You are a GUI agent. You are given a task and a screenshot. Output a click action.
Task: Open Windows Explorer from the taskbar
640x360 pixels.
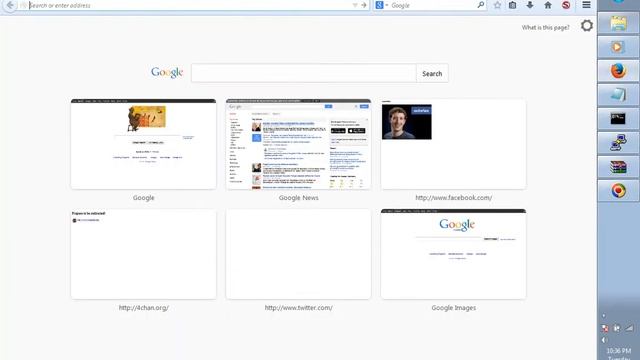pyautogui.click(x=618, y=23)
